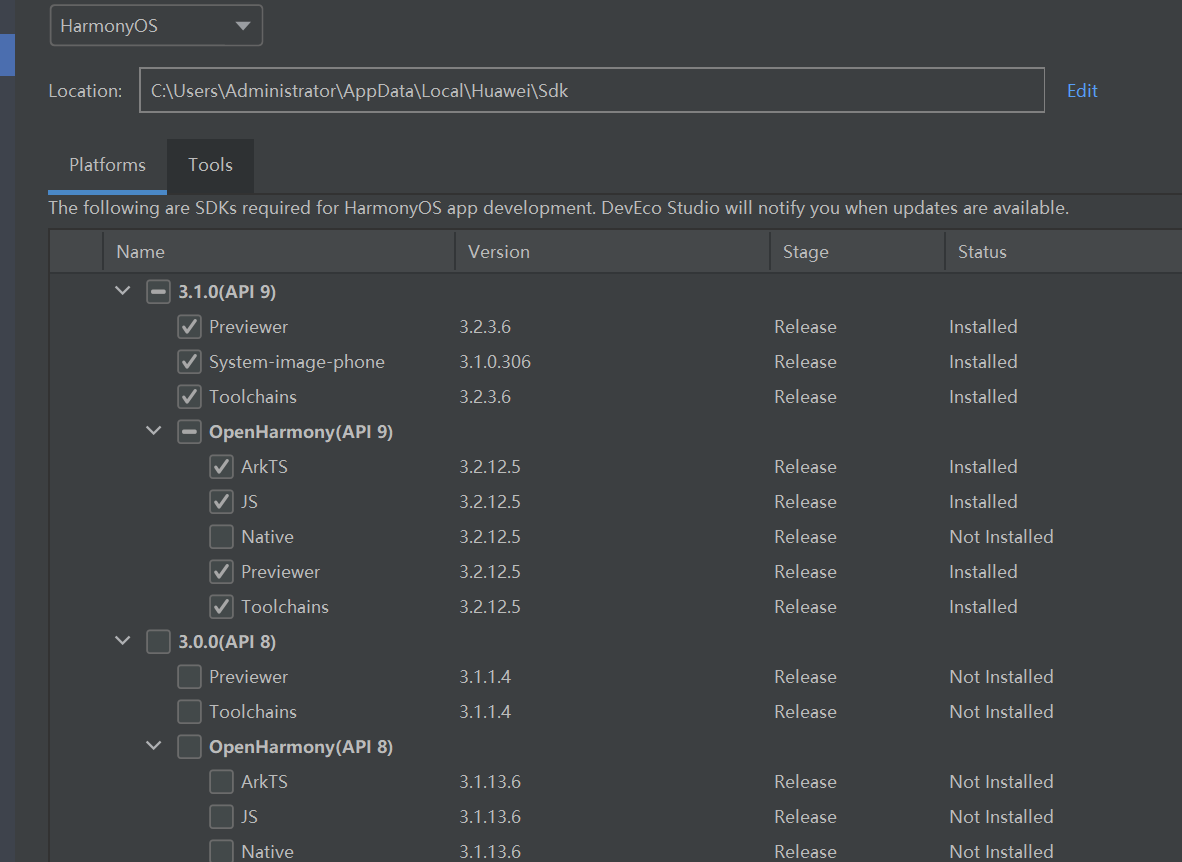Viewport: 1182px width, 862px height.
Task: Click the Stage column header
Action: click(x=857, y=252)
